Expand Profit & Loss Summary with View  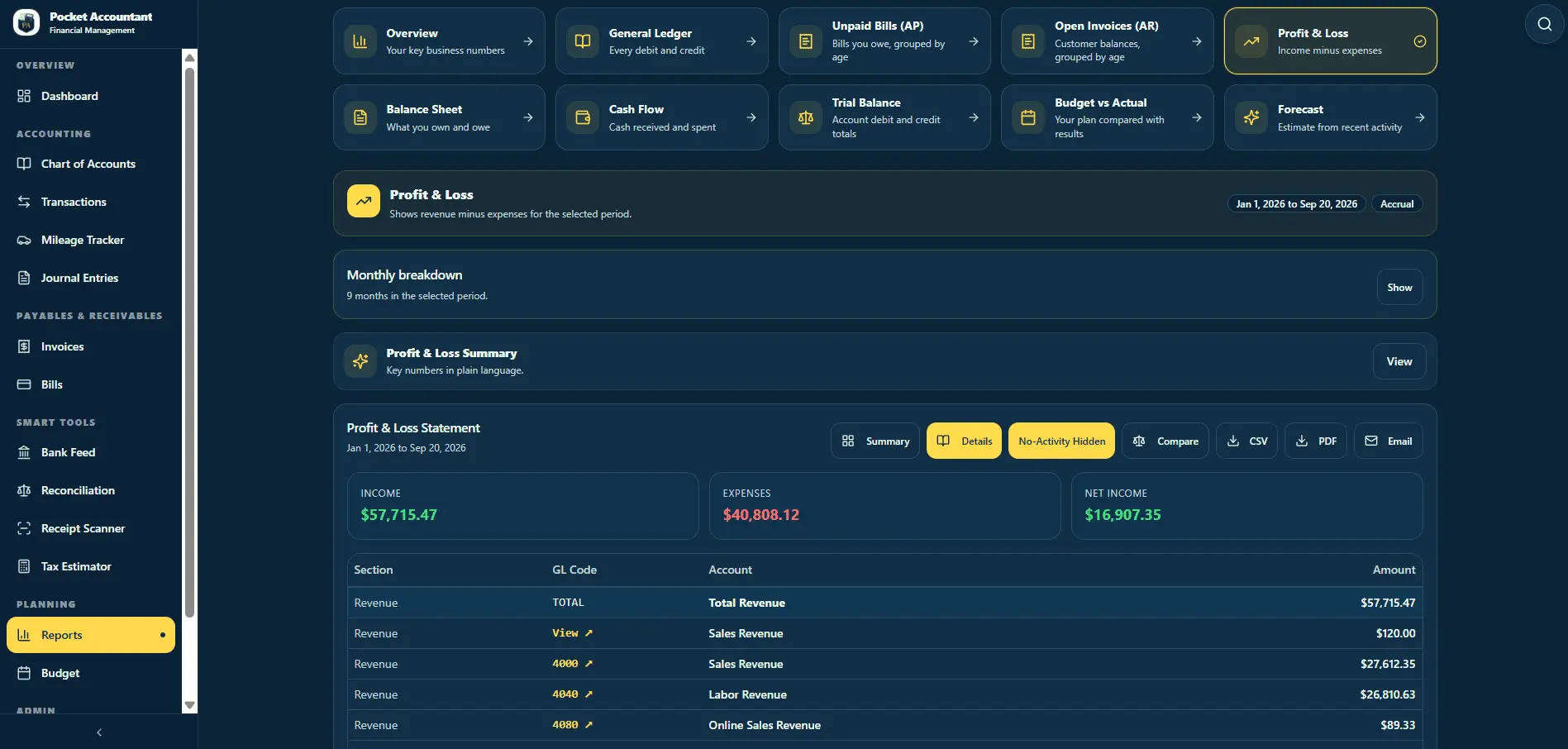[1399, 361]
